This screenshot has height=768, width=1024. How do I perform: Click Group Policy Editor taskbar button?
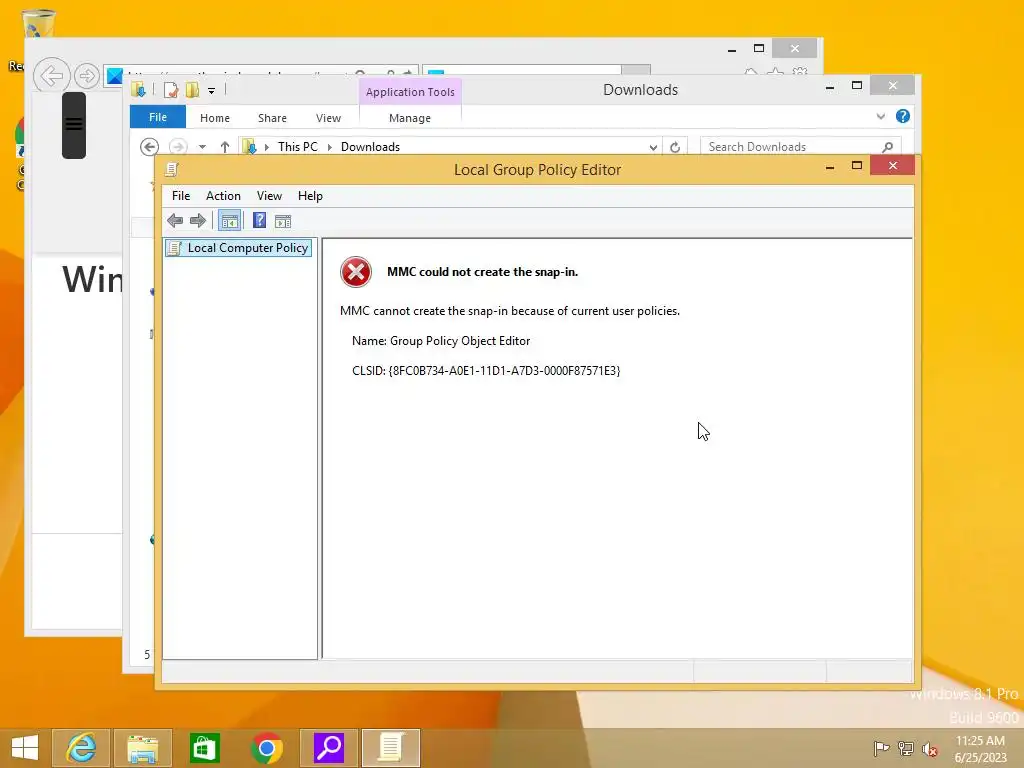(391, 748)
